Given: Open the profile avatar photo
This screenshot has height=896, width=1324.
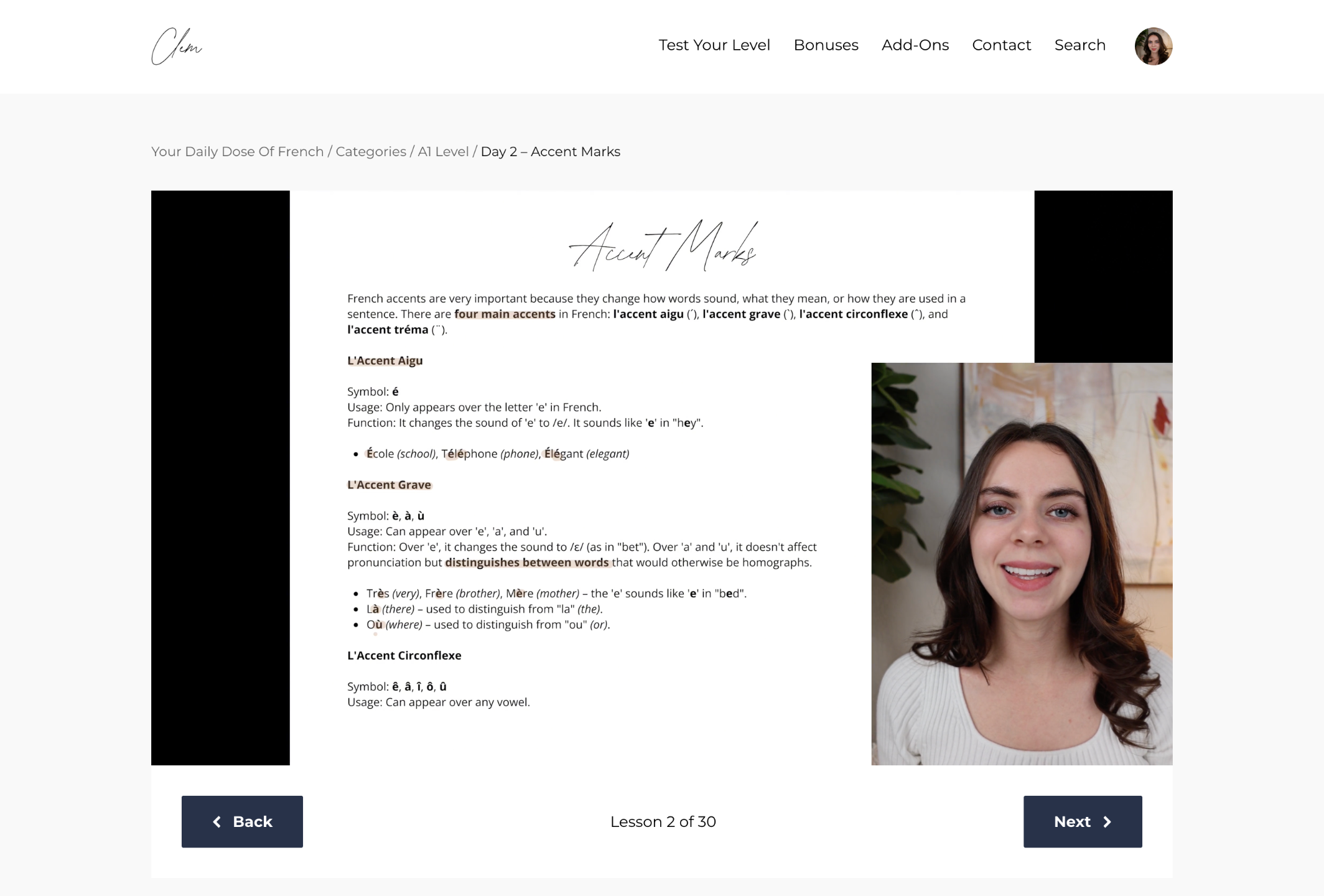Looking at the screenshot, I should (x=1153, y=46).
